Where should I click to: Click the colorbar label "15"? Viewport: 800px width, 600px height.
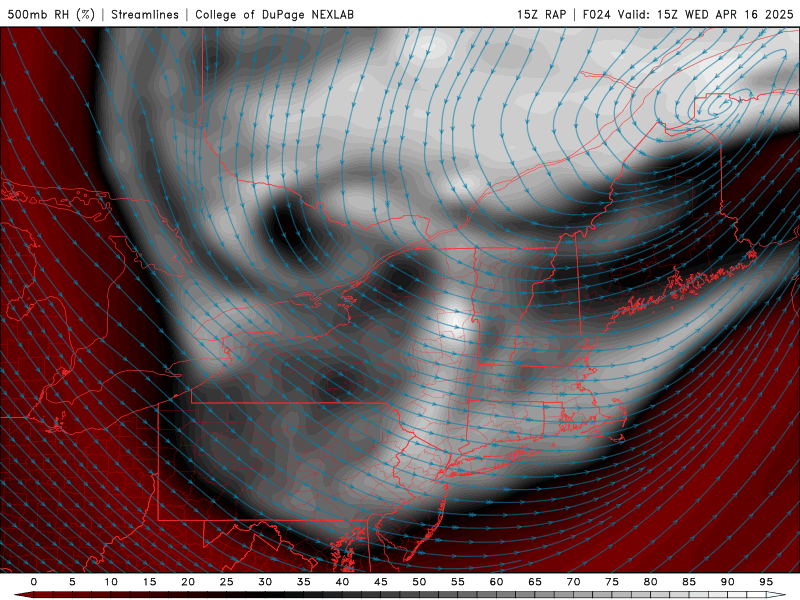[x=149, y=582]
